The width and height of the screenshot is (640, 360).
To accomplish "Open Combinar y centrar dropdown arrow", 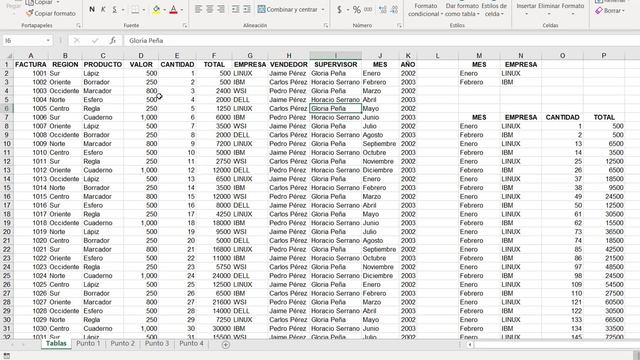I will tap(323, 9).
